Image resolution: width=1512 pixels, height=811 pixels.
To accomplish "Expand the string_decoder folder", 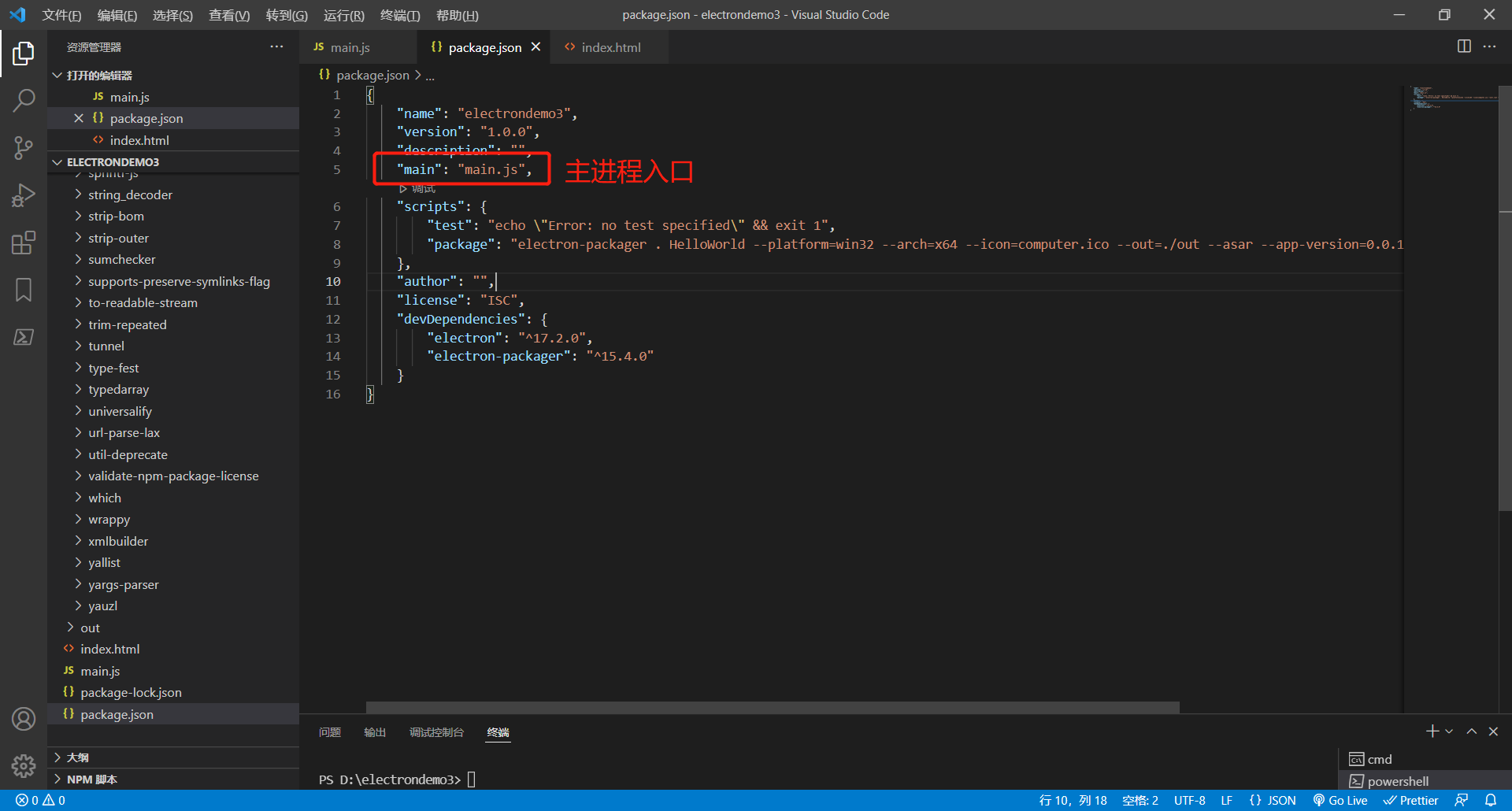I will pos(173,194).
